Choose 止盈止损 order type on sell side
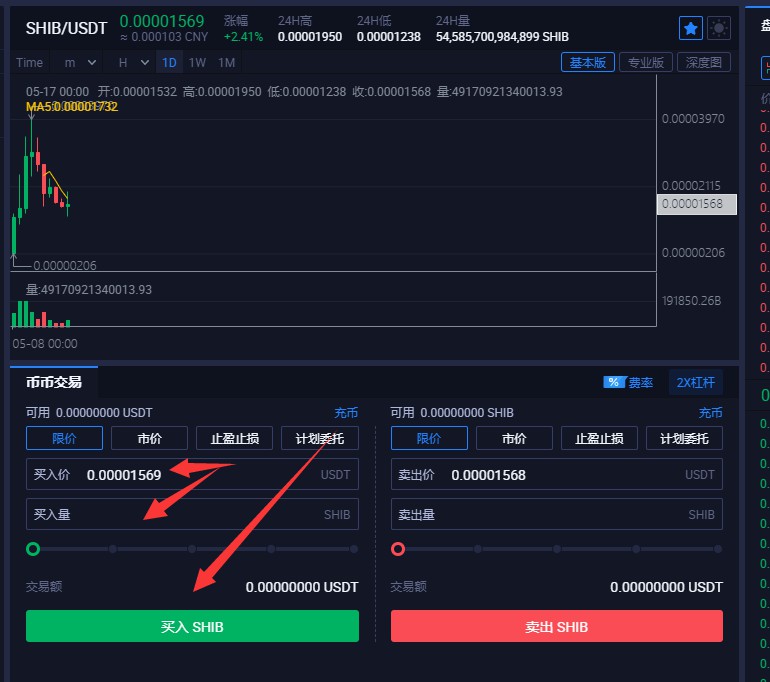The image size is (770, 682). pyautogui.click(x=599, y=438)
